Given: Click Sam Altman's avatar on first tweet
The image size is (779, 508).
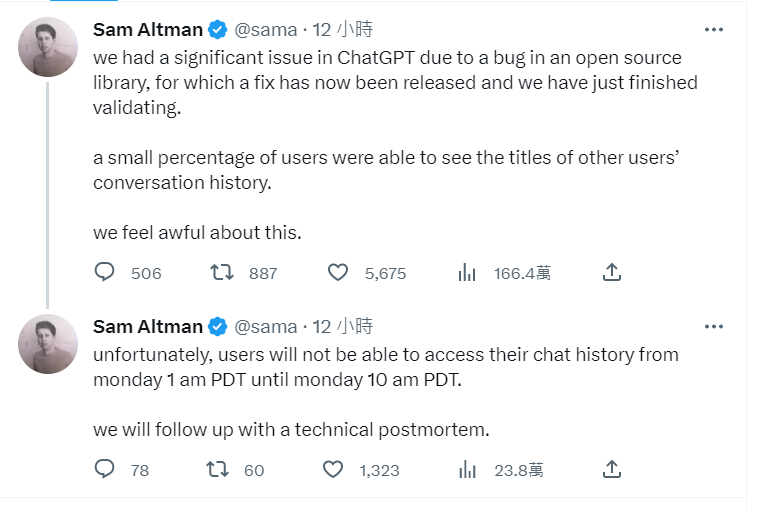Looking at the screenshot, I should (48, 47).
